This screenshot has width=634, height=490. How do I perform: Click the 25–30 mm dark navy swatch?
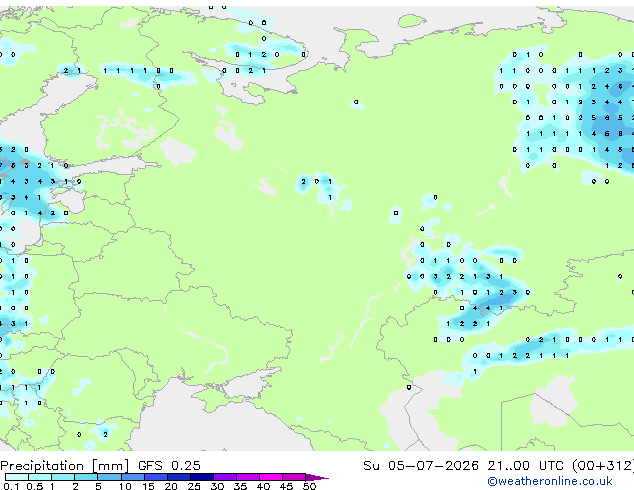pyautogui.click(x=201, y=477)
